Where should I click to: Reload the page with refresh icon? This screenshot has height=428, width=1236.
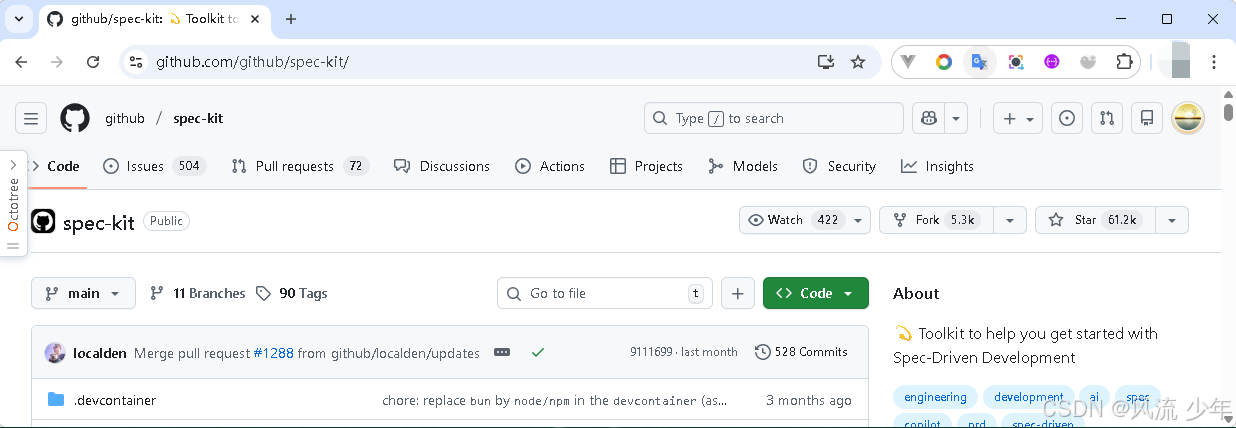[93, 62]
